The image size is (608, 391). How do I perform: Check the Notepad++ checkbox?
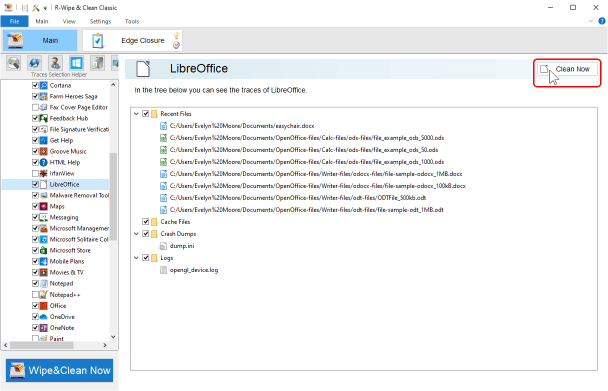pos(35,295)
